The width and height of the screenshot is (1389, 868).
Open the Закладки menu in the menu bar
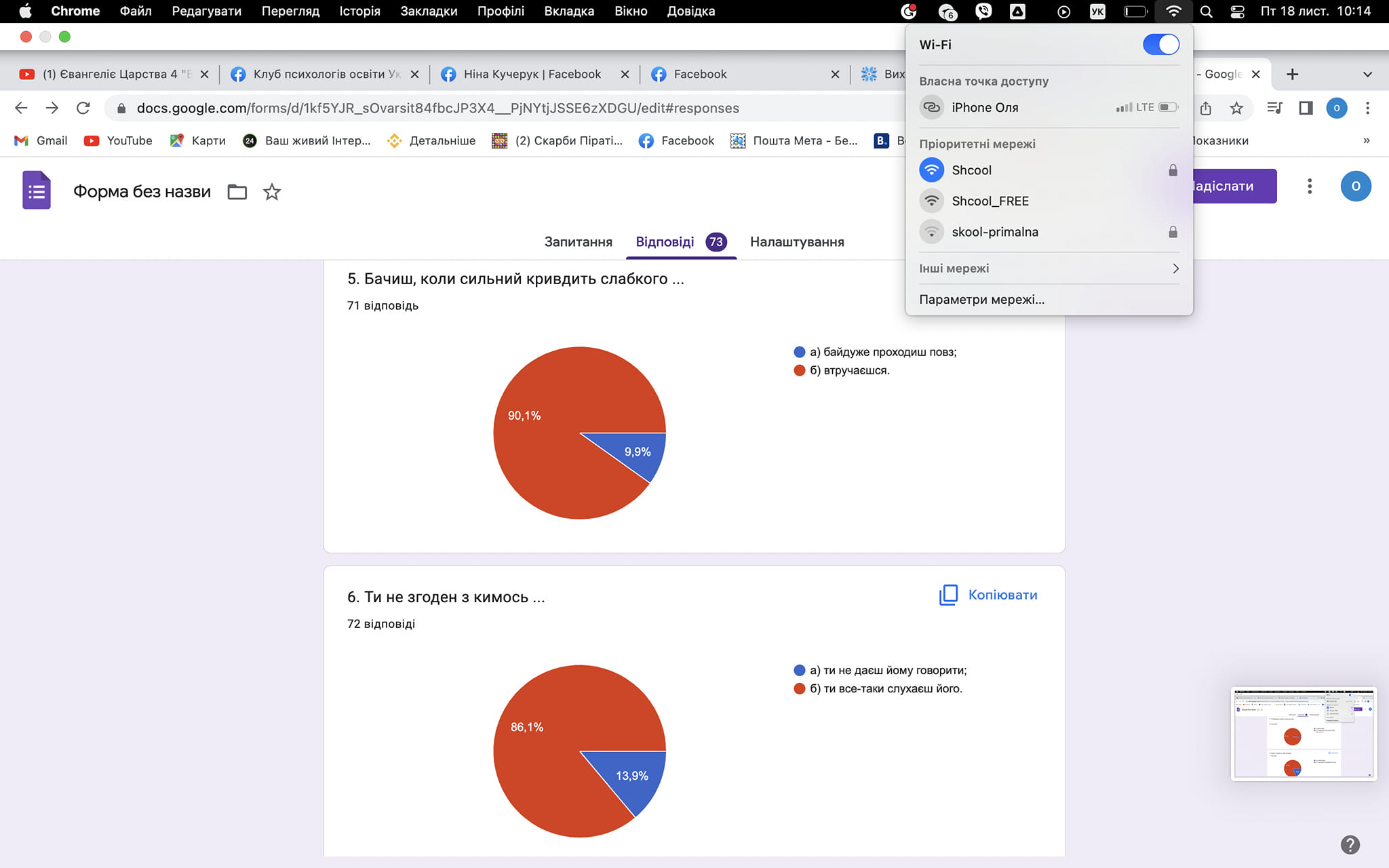point(428,11)
